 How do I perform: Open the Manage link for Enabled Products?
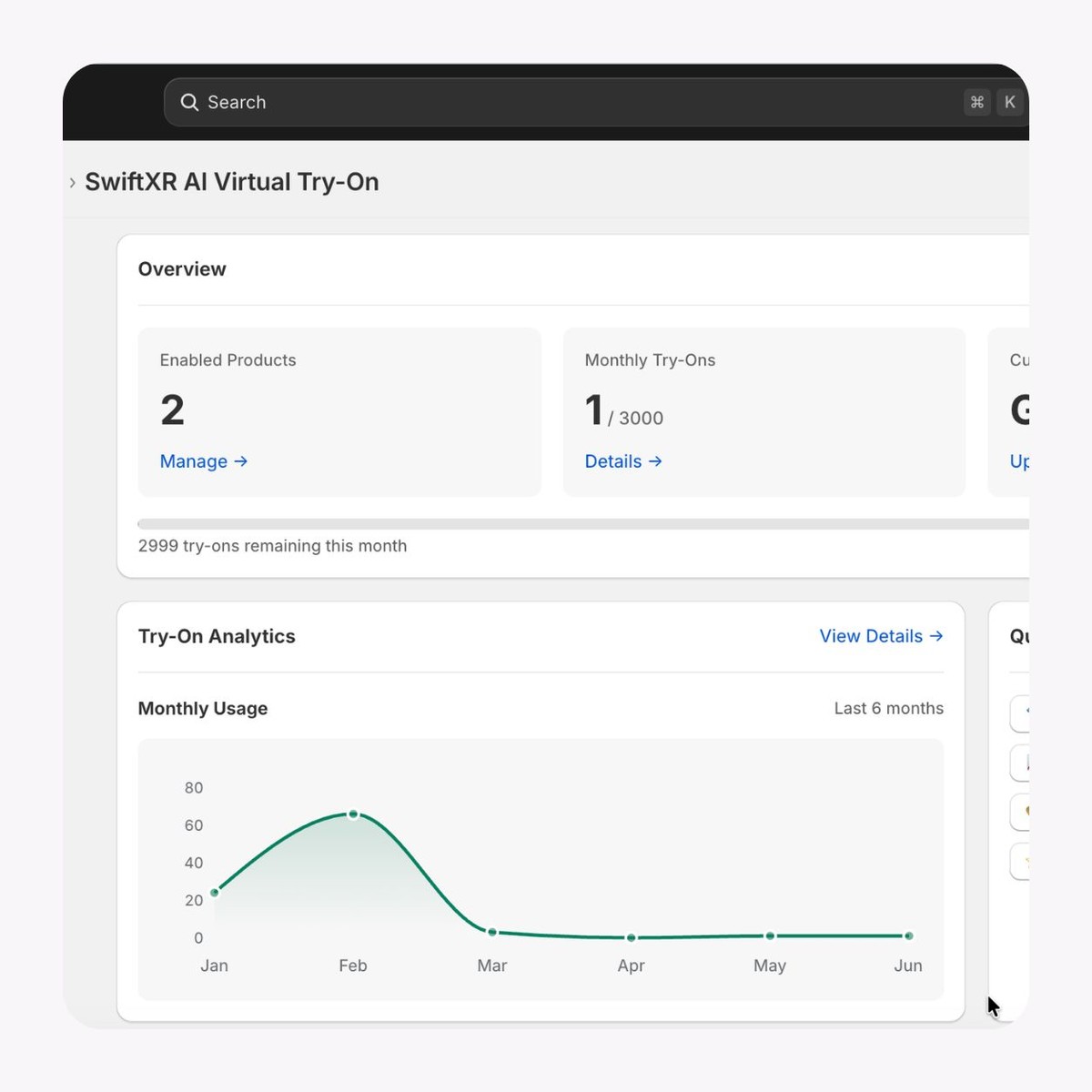204,461
